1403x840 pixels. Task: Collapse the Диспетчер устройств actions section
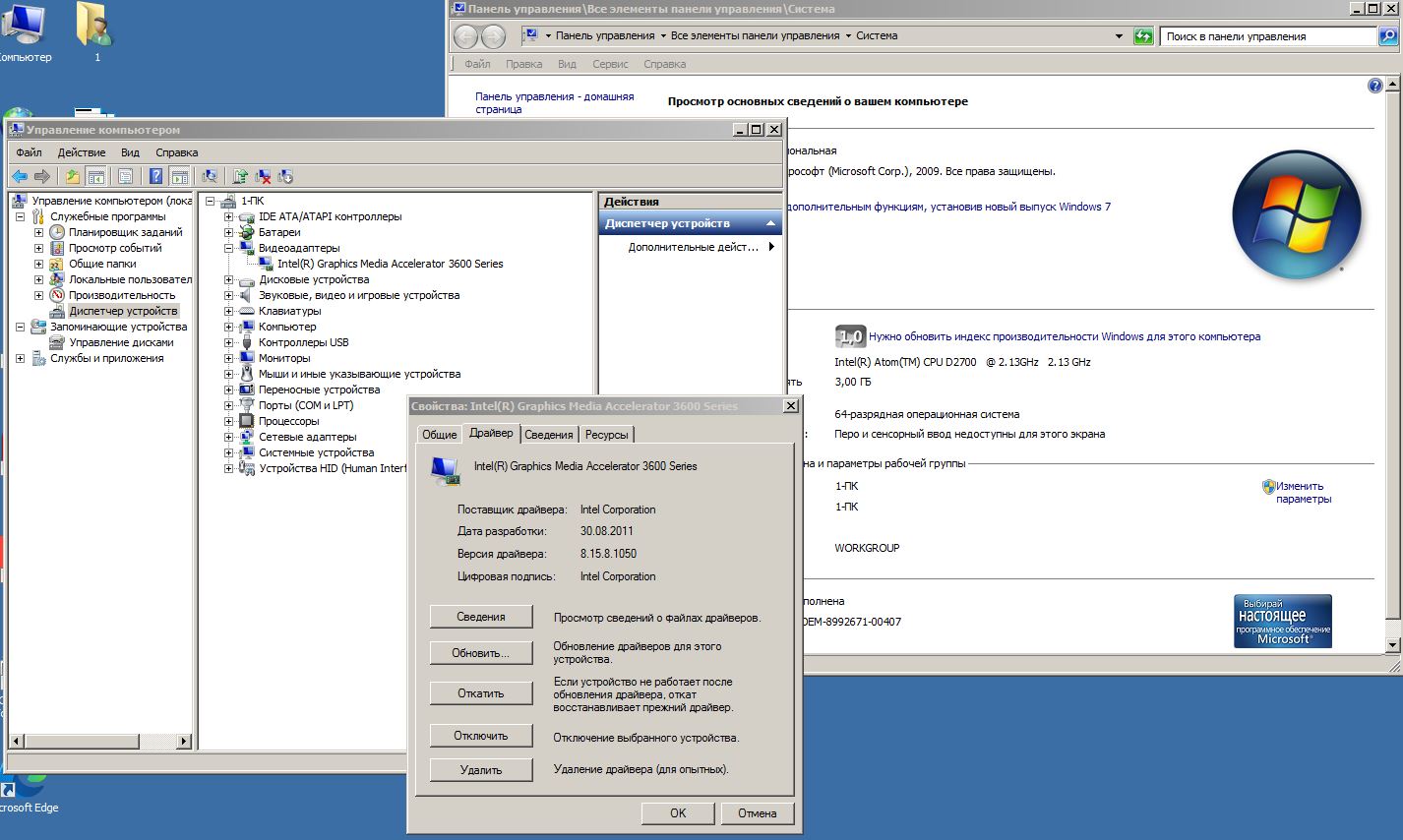(x=770, y=223)
